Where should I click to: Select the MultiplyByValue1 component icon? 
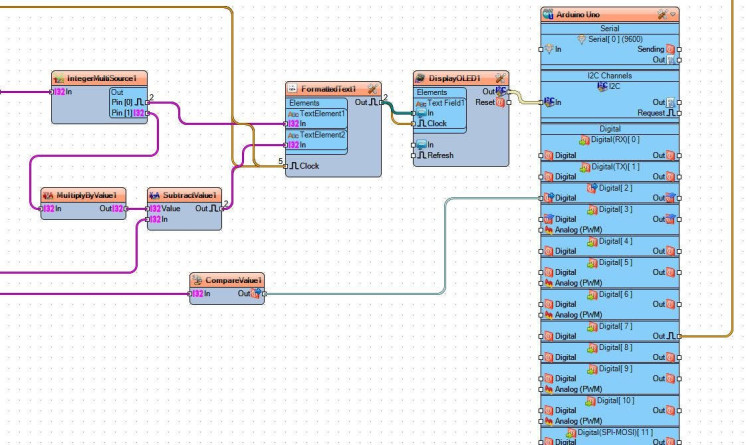point(48,196)
